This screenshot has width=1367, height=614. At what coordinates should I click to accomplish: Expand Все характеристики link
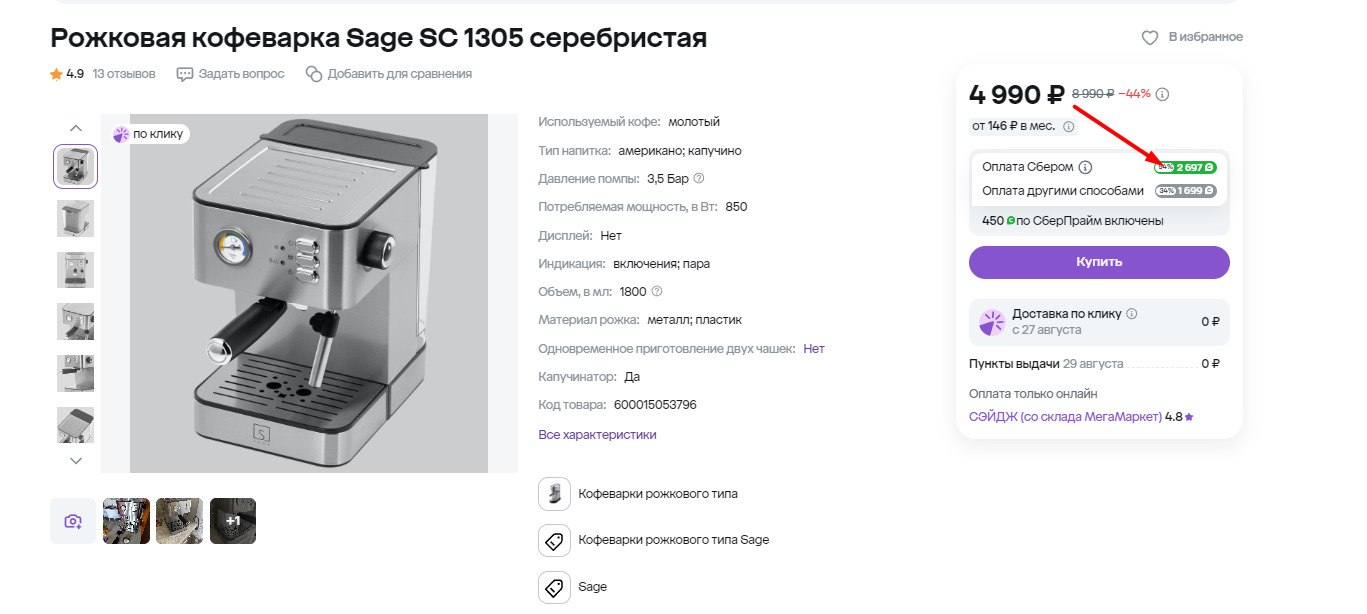597,435
